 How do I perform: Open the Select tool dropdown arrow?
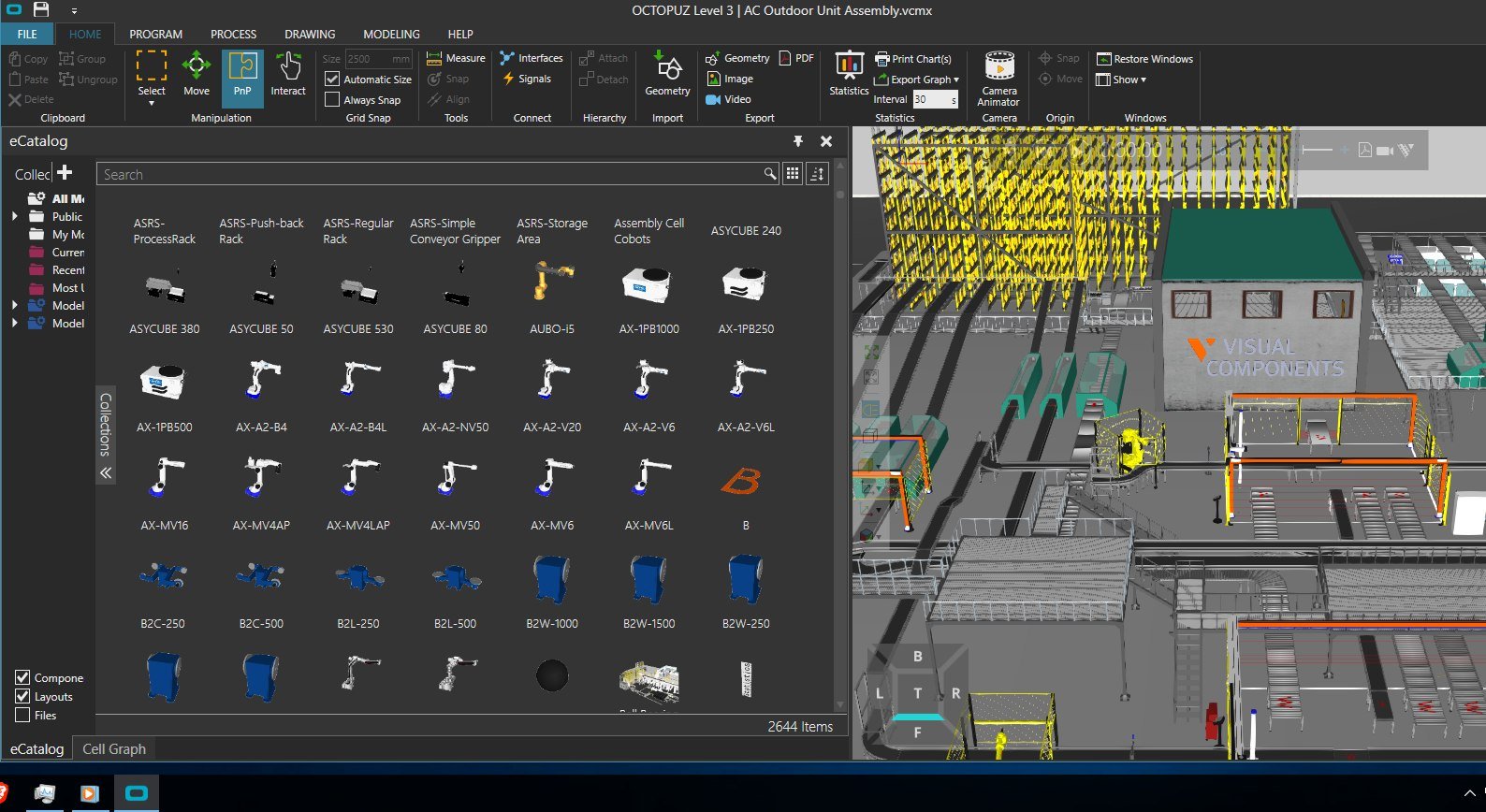point(151,103)
